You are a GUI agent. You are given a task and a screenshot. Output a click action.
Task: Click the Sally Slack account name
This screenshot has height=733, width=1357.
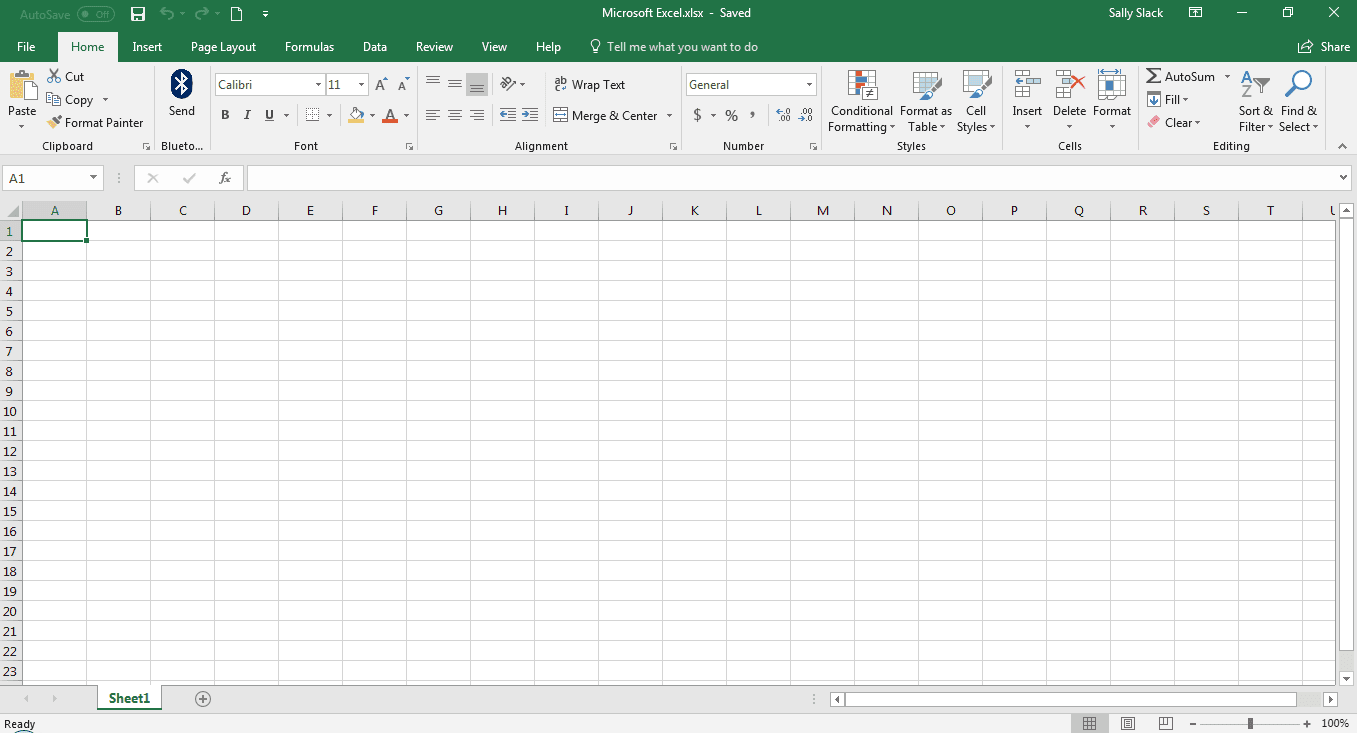(1136, 14)
